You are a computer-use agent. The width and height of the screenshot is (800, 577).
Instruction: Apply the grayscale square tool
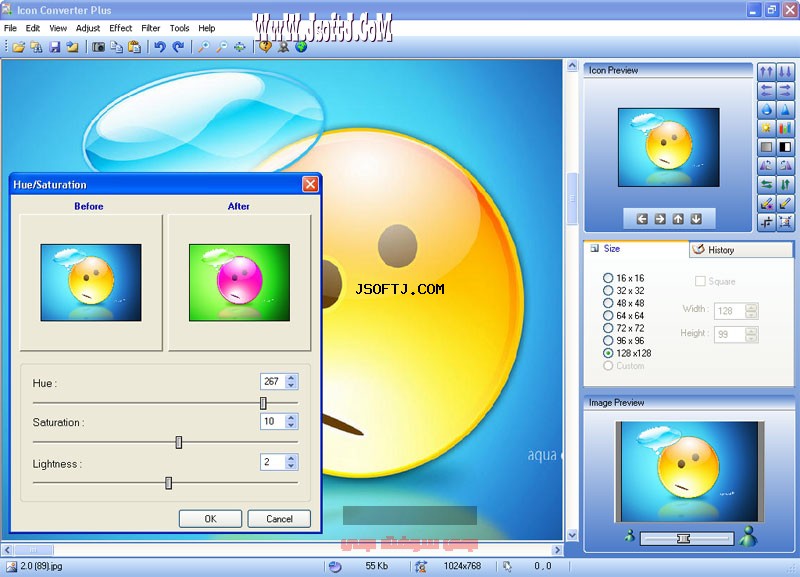[766, 147]
